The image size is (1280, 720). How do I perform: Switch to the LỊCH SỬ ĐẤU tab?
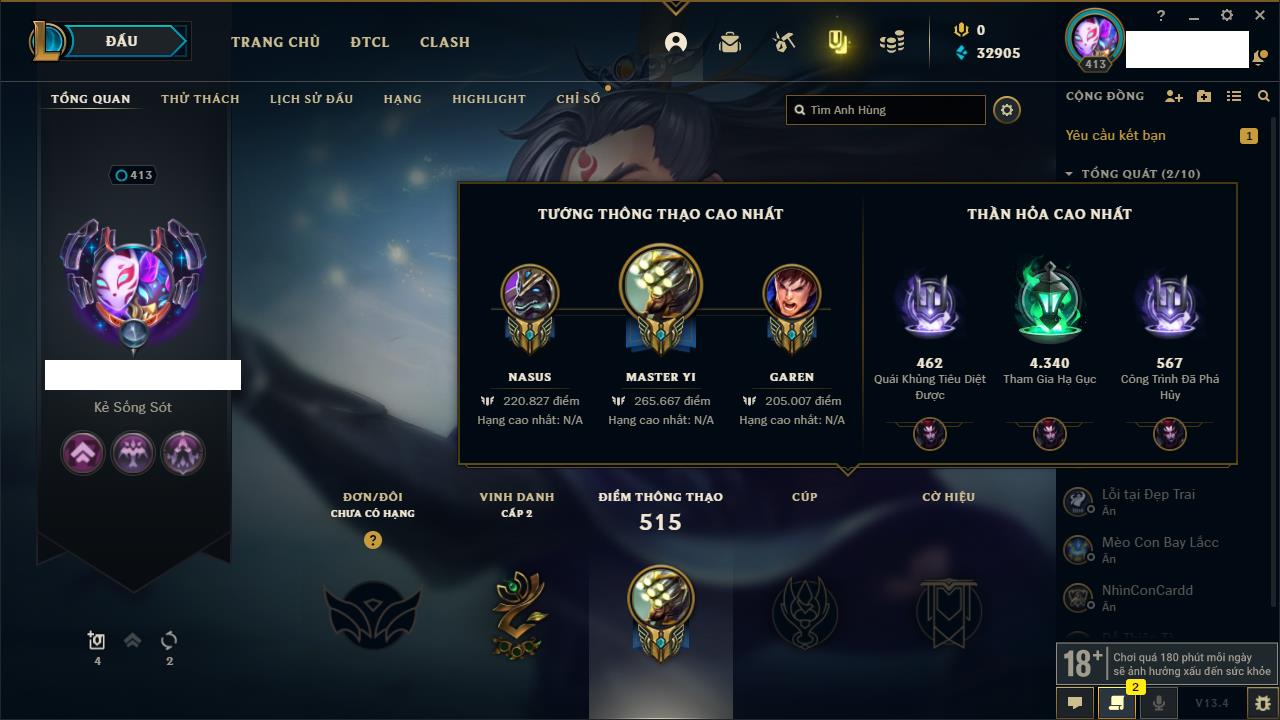[311, 99]
